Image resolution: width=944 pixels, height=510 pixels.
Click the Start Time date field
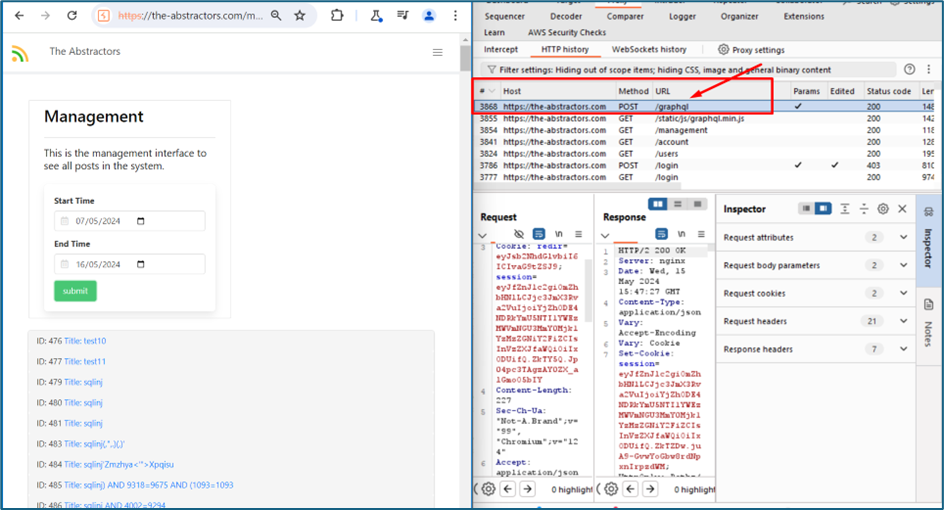point(129,221)
